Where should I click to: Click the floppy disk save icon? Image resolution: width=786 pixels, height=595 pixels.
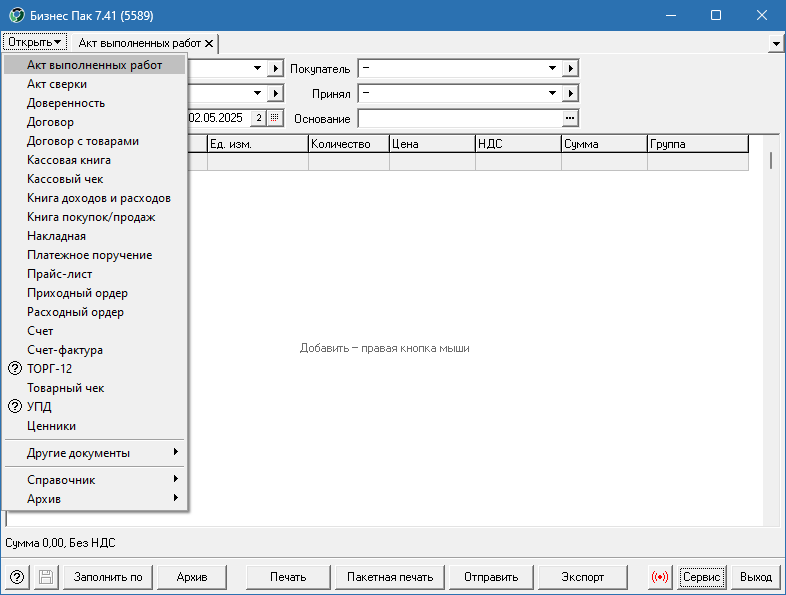(x=46, y=577)
